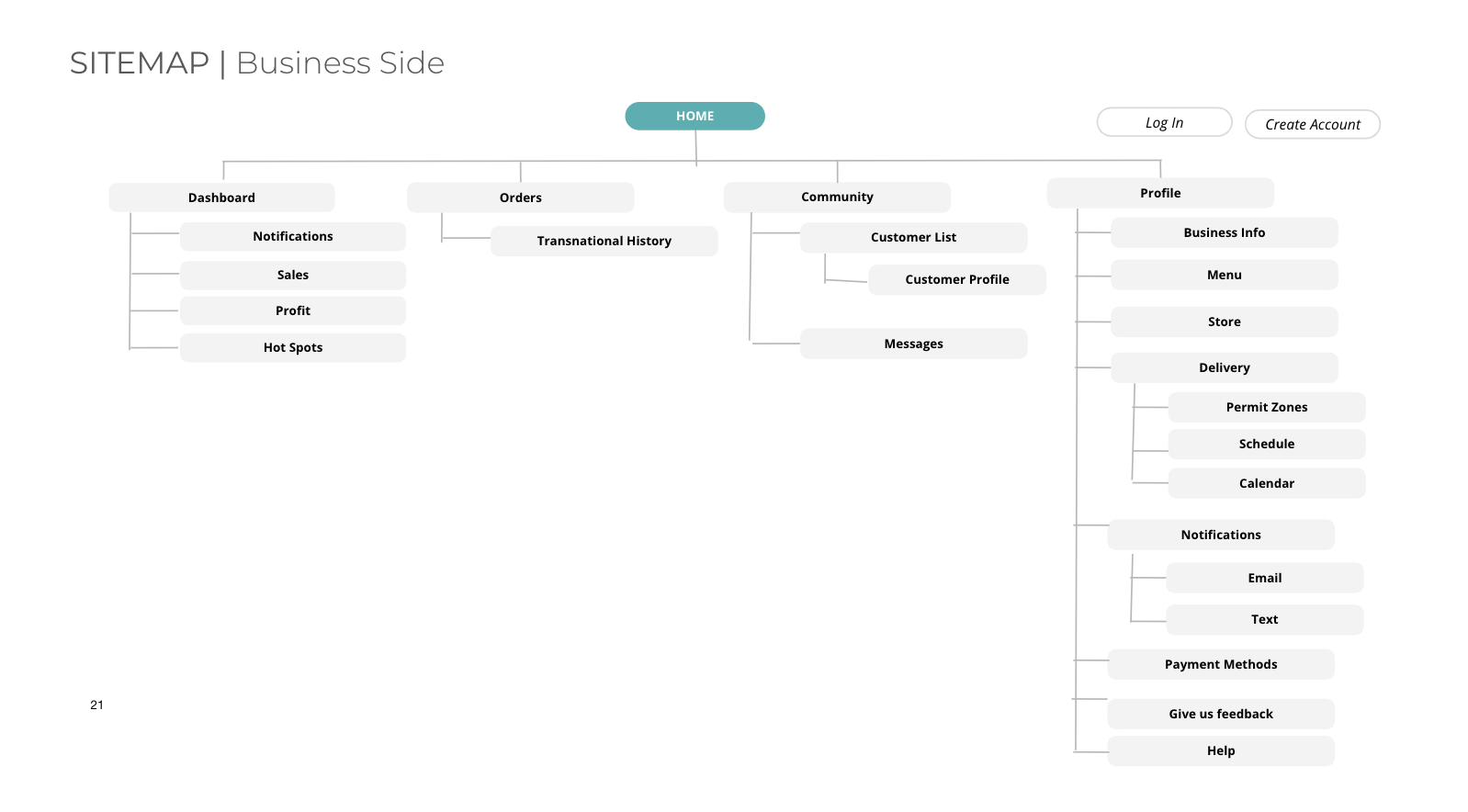Screen dimensions: 1468x812
Task: Click the Community node
Action: (837, 197)
